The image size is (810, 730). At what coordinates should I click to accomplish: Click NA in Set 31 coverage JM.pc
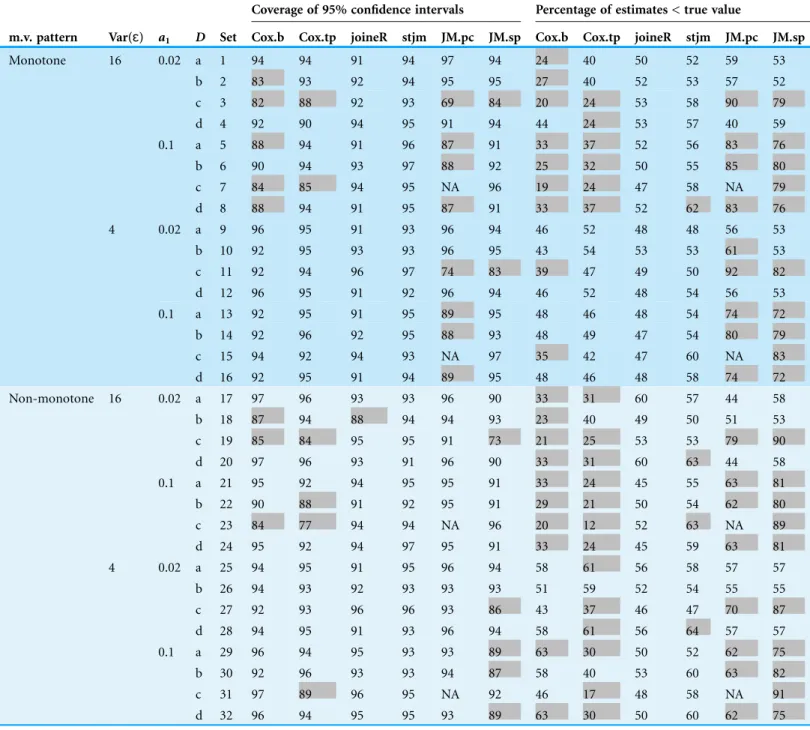tap(450, 695)
